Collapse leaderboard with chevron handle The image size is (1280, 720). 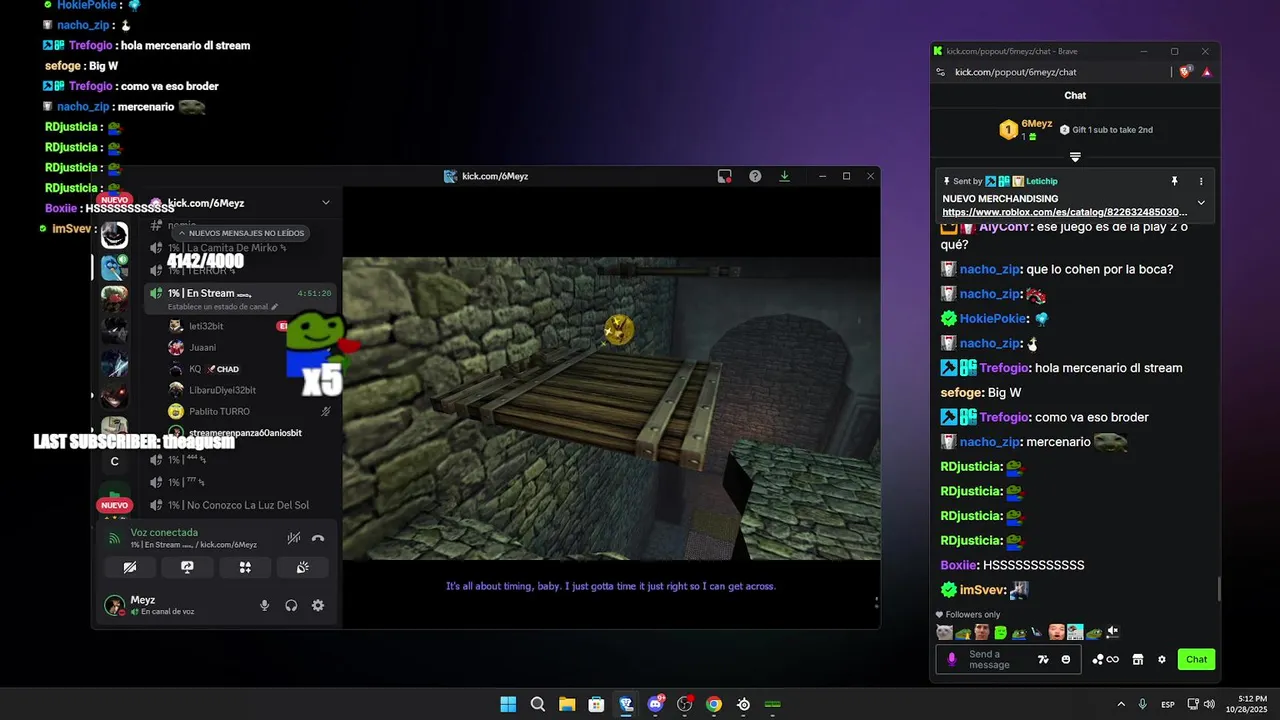click(x=1075, y=157)
